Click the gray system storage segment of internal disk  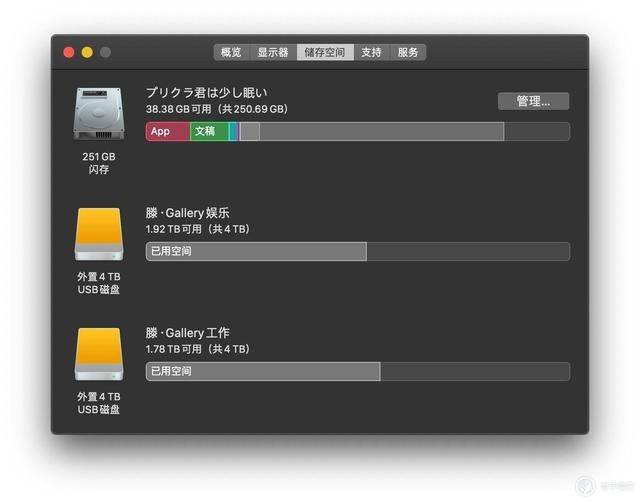pos(382,131)
